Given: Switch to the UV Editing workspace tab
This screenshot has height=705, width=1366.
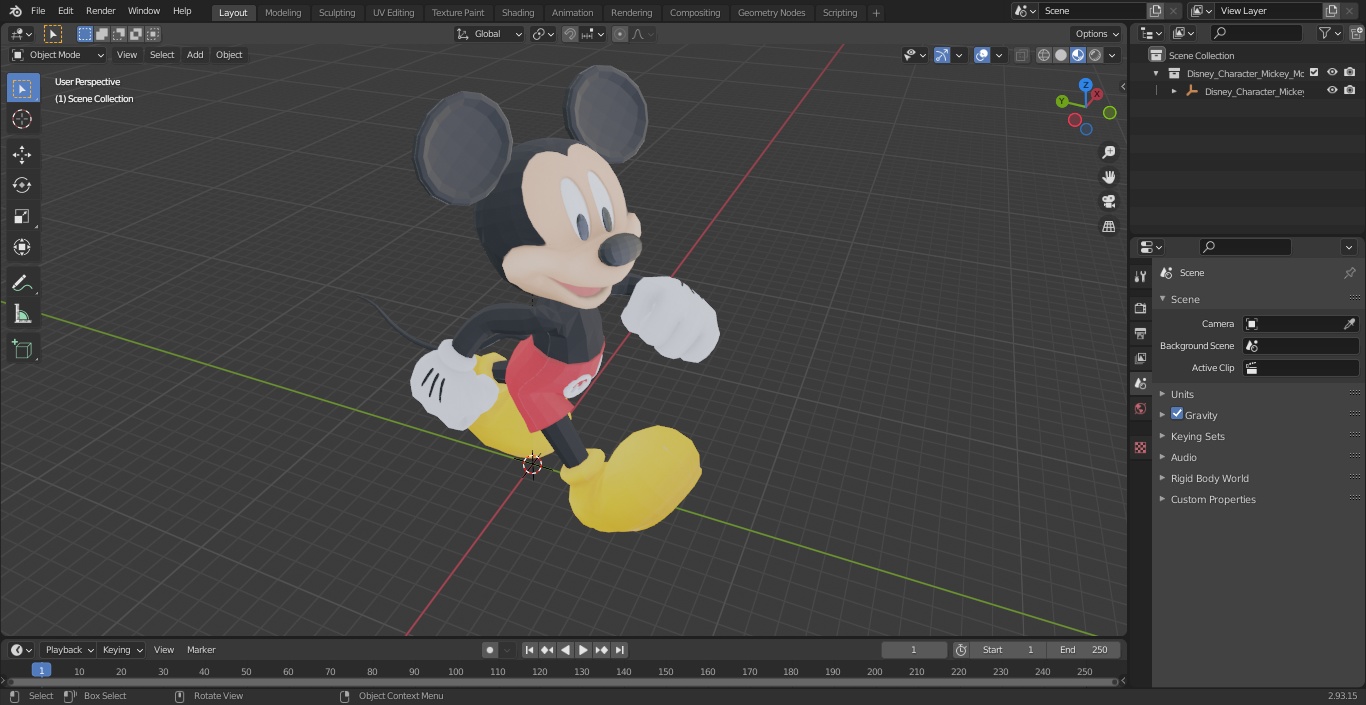Looking at the screenshot, I should tap(393, 13).
